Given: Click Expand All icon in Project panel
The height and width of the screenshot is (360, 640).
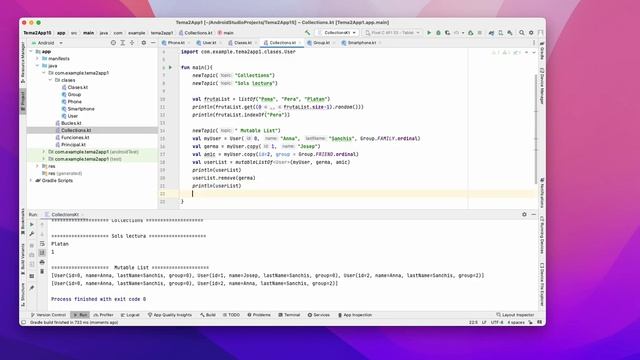Looking at the screenshot, I should [x=122, y=43].
